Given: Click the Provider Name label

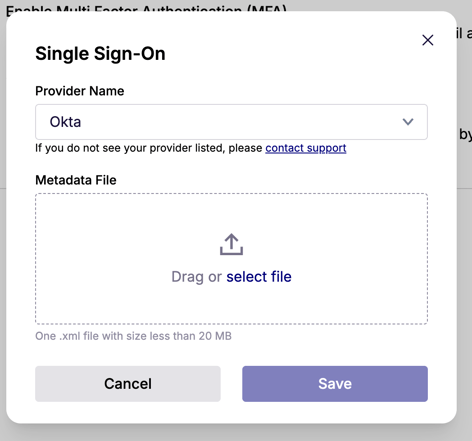Looking at the screenshot, I should coord(80,91).
